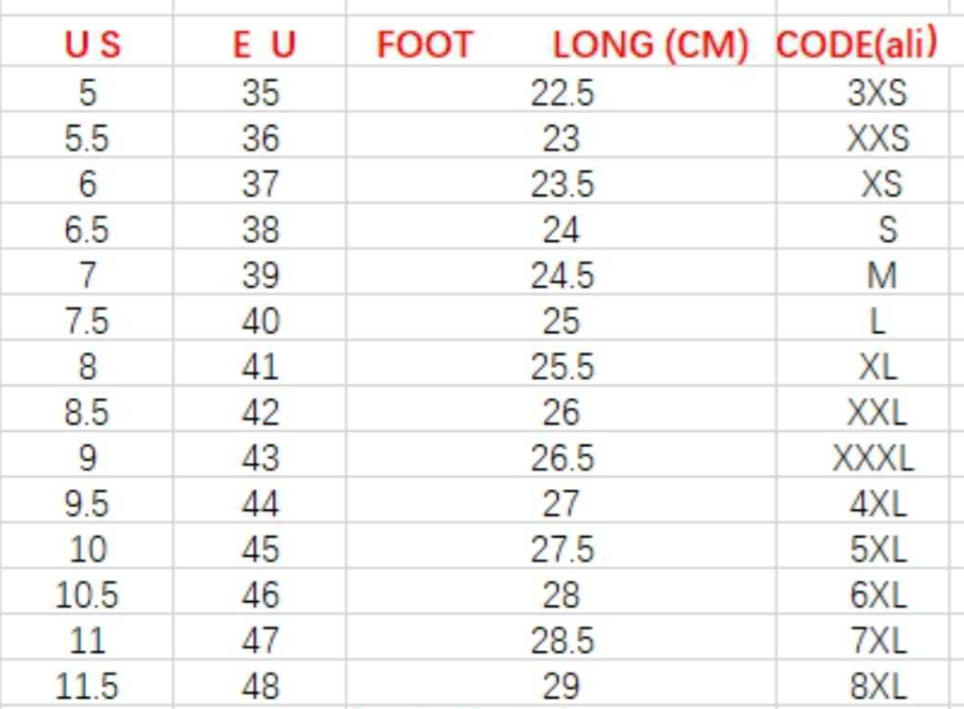Select the XXXL code cell
Screen dimensions: 964x709
coord(873,458)
